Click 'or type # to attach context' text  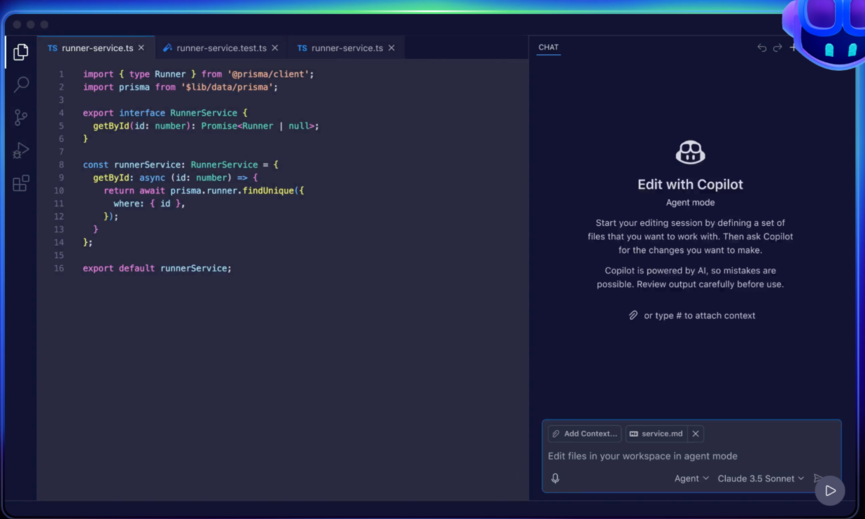click(x=699, y=315)
